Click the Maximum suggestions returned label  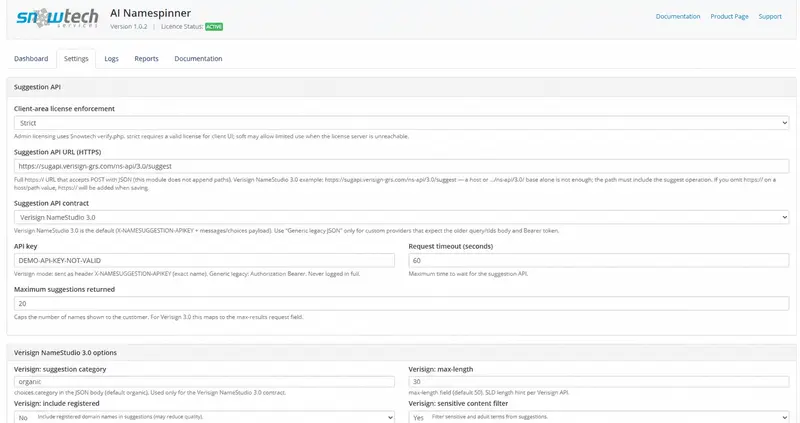[64, 289]
